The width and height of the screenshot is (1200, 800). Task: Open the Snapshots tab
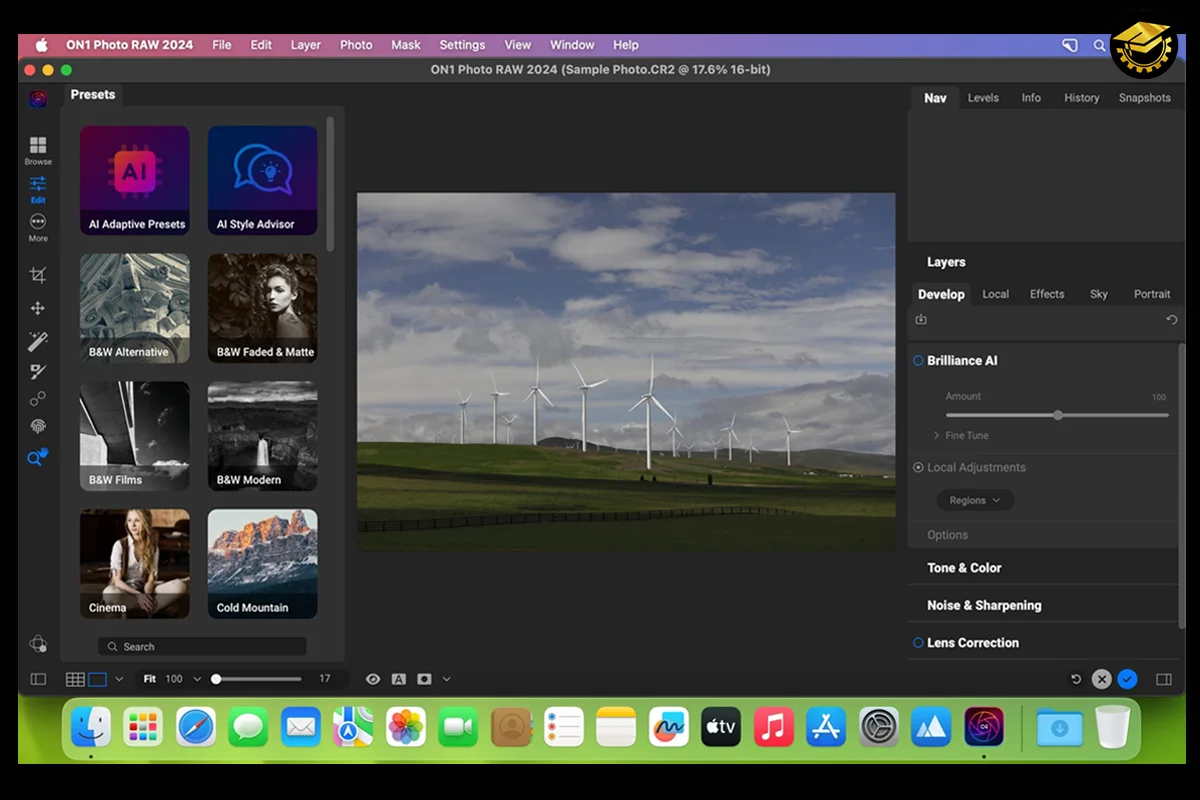point(1144,98)
